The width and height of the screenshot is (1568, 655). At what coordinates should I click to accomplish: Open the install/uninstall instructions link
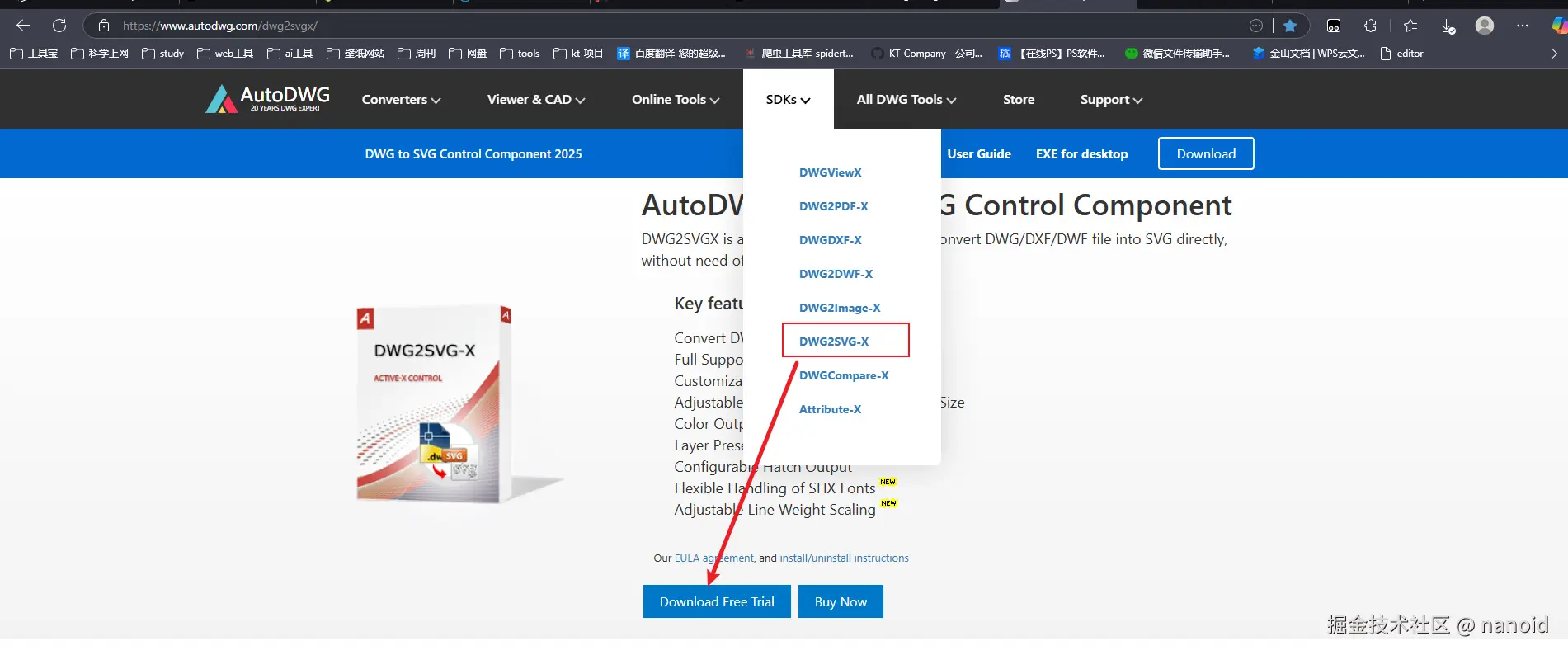pos(844,558)
